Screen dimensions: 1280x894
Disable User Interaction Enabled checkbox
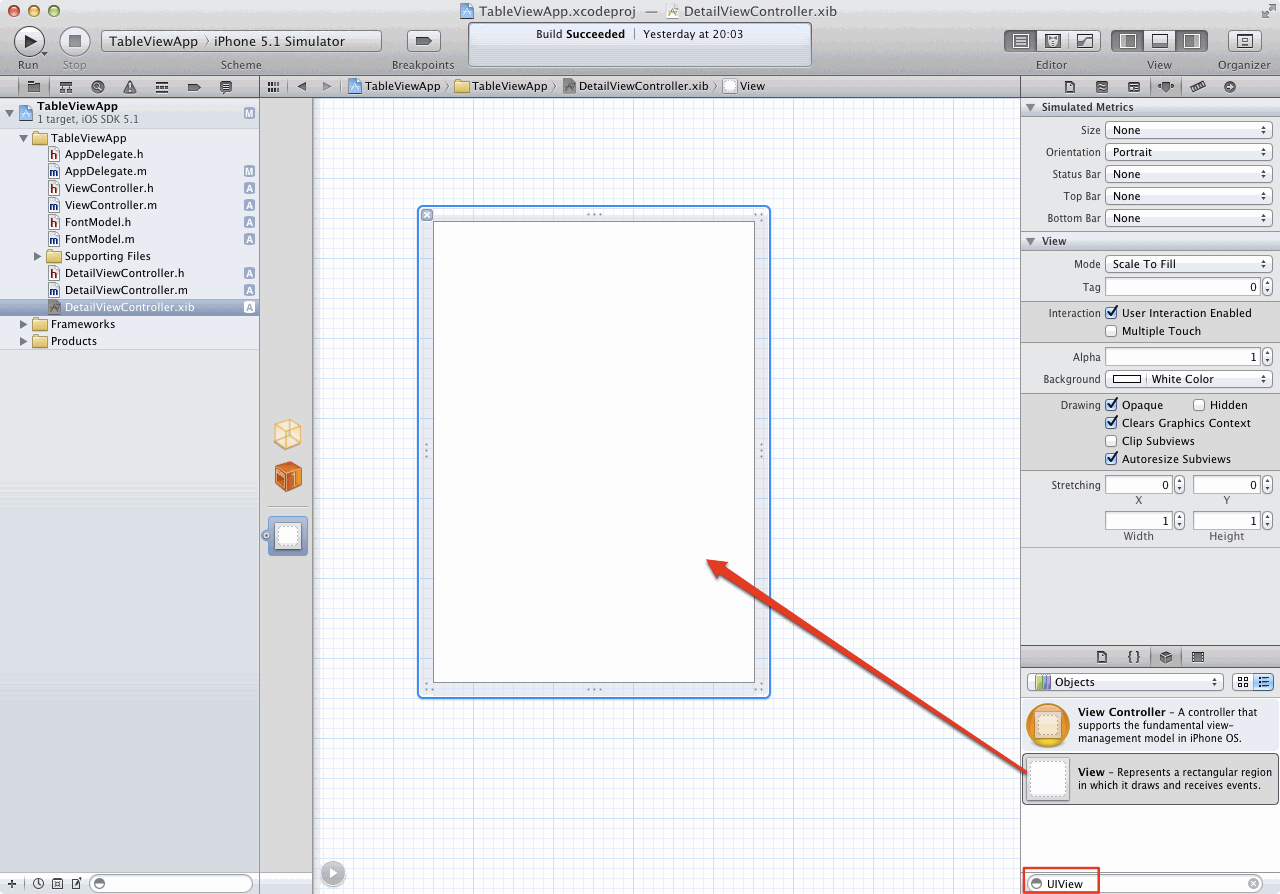click(x=1111, y=313)
